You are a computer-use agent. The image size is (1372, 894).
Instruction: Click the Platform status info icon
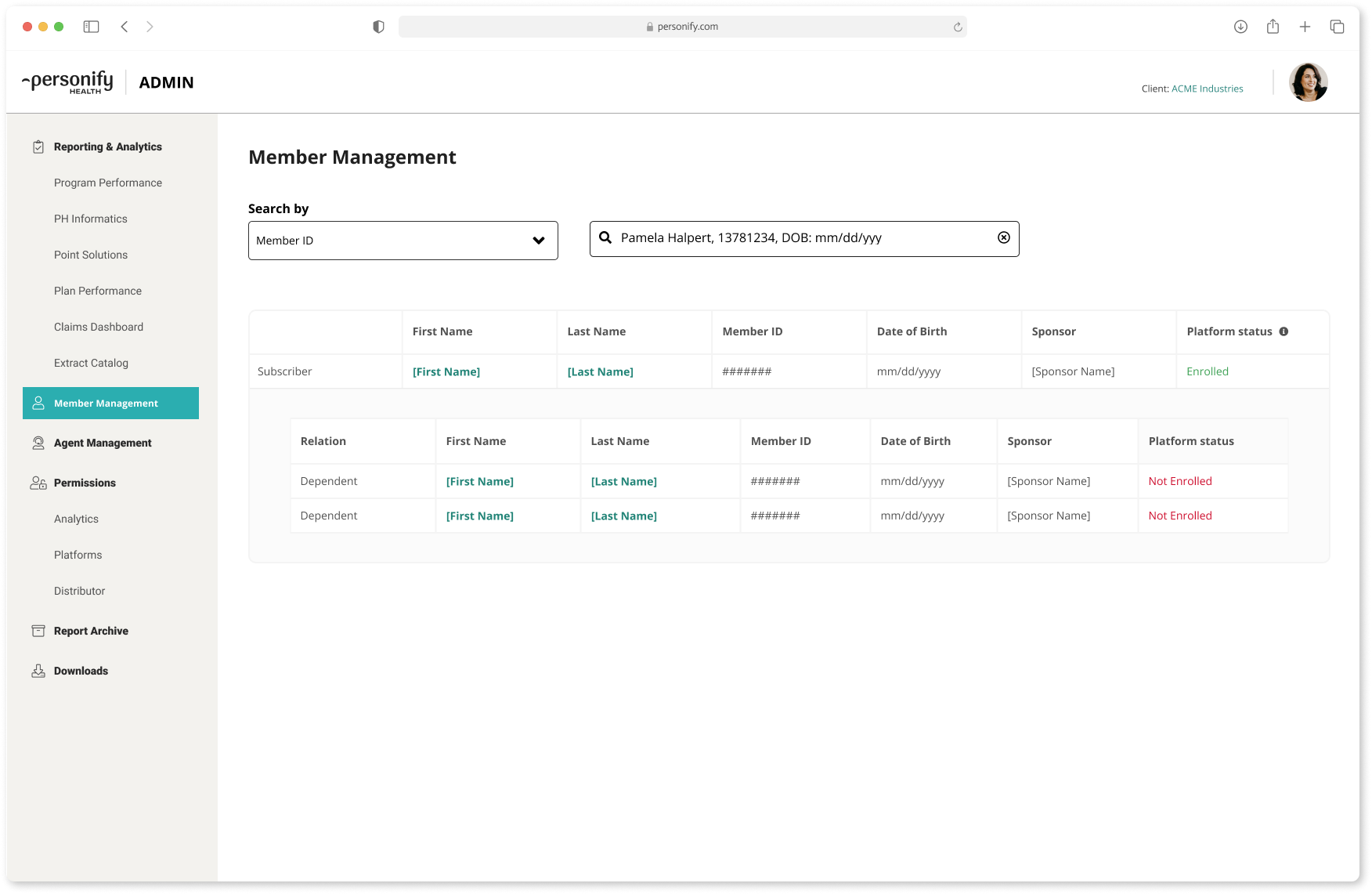pos(1284,331)
